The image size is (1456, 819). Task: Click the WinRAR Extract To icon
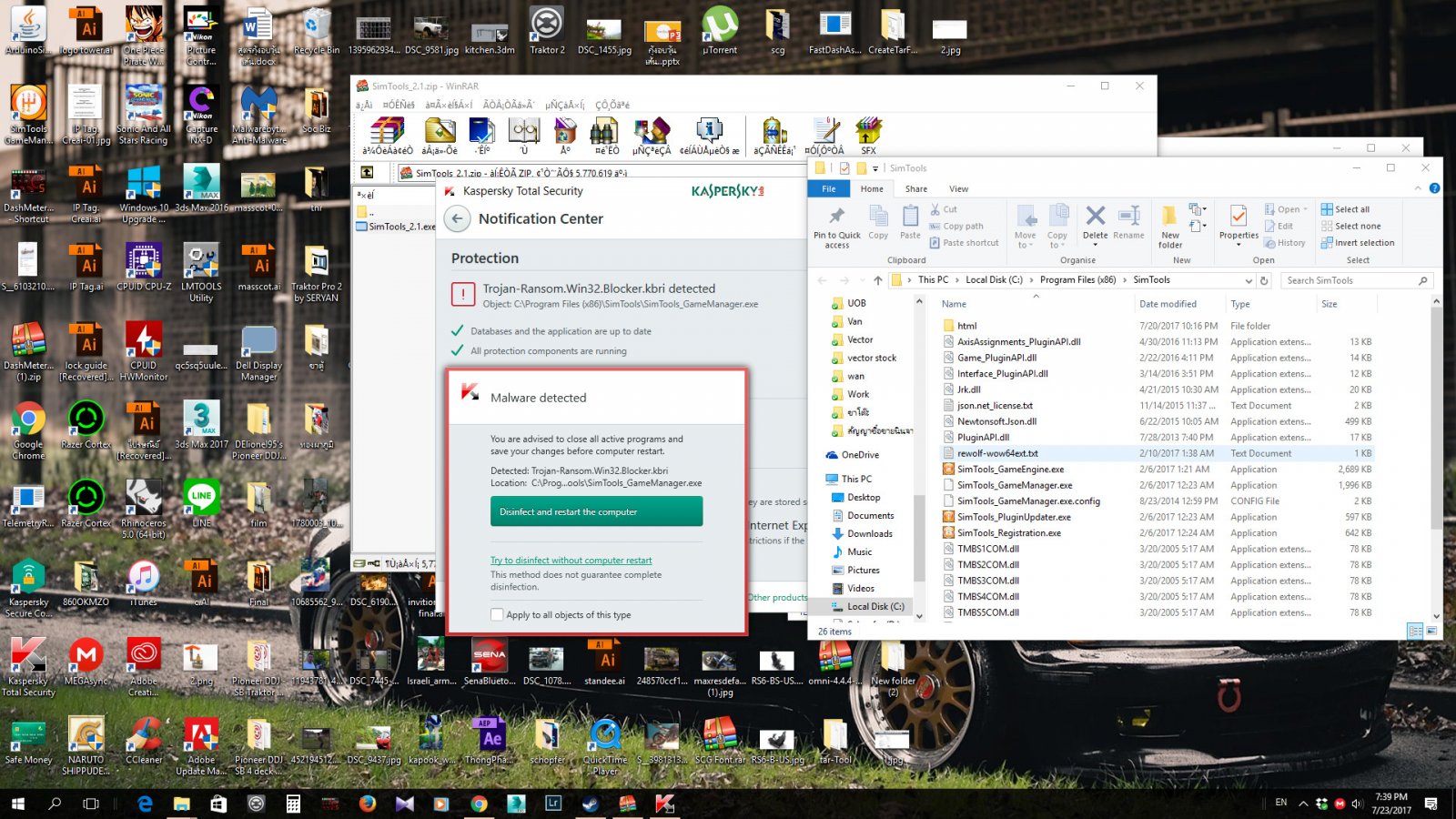coord(440,131)
